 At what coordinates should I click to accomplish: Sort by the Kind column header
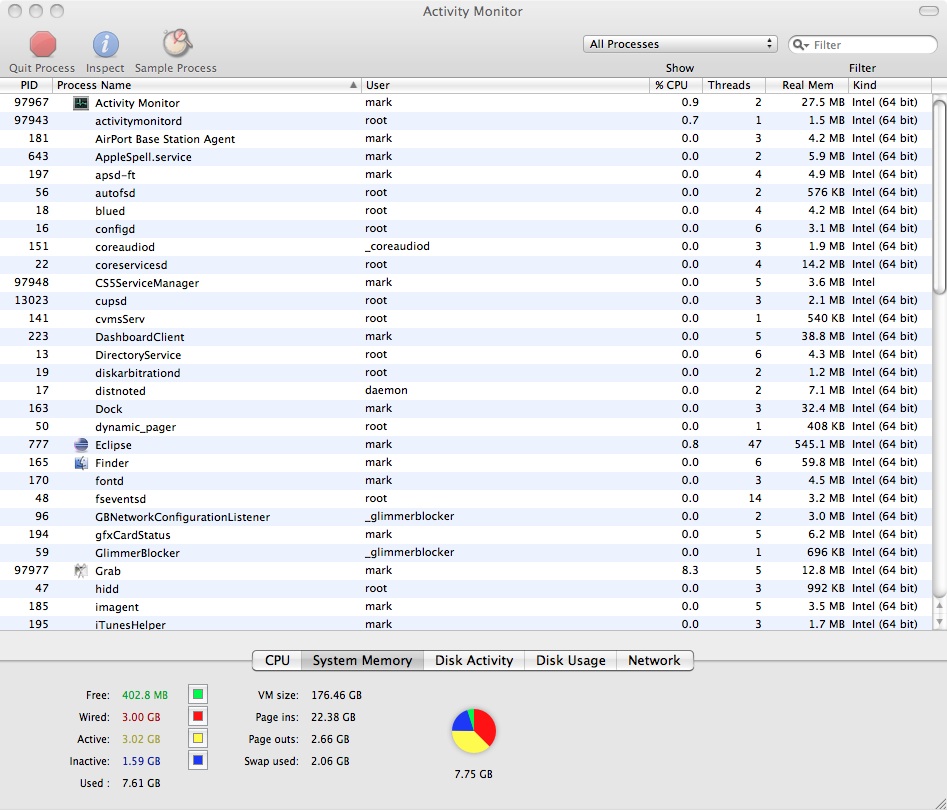click(x=890, y=85)
